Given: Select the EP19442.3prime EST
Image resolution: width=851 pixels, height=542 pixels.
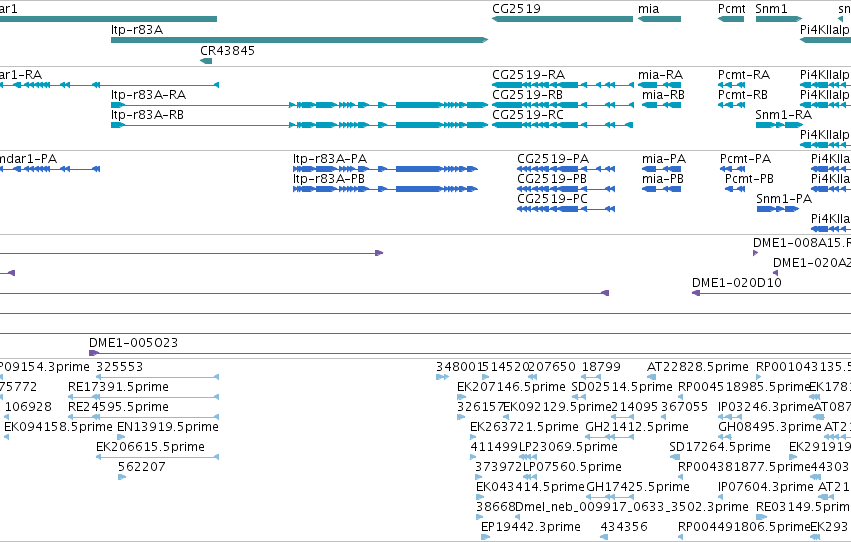Looking at the screenshot, I should (x=485, y=537).
